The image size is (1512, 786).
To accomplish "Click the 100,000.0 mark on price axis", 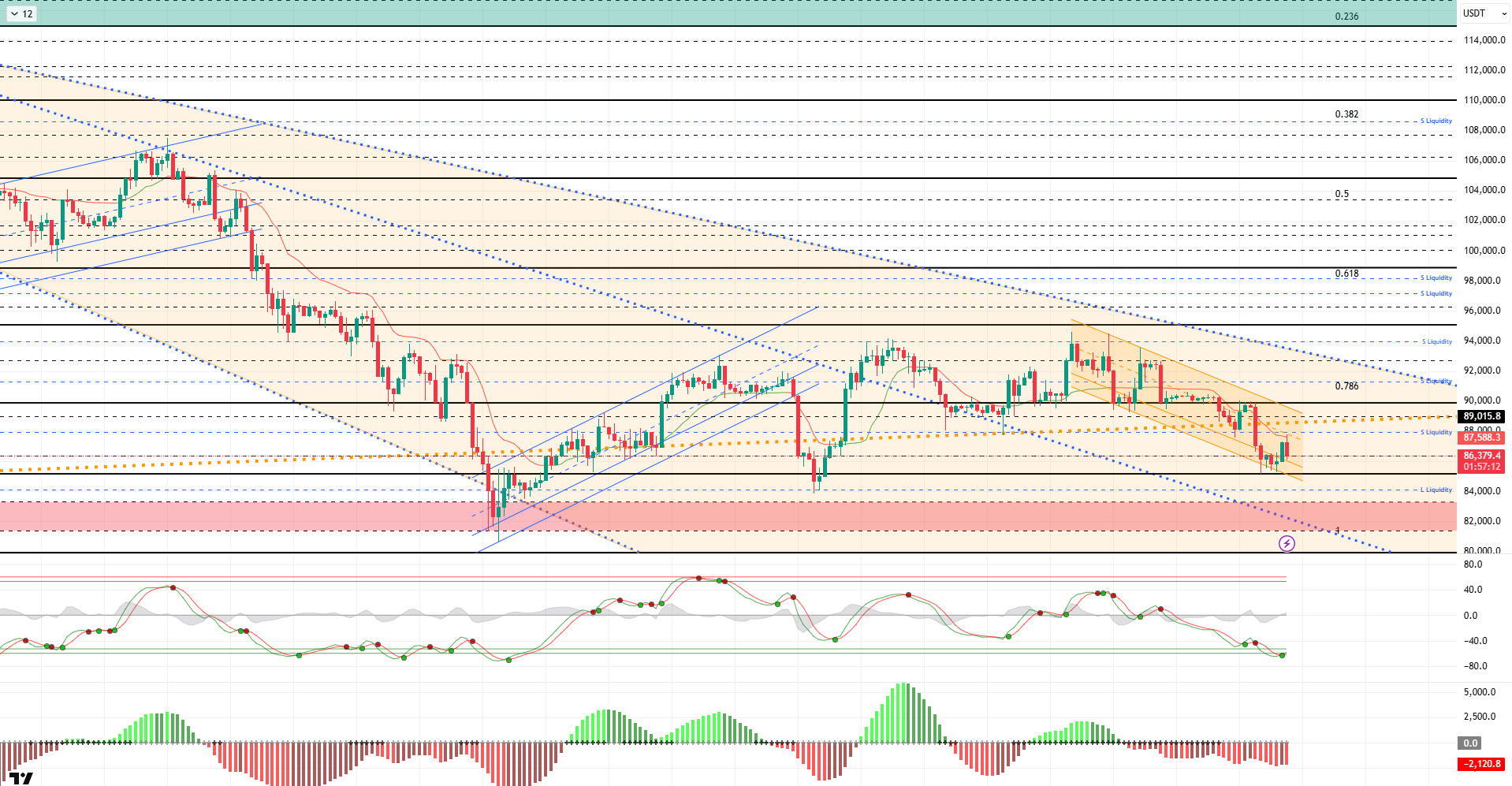I will [x=1484, y=251].
